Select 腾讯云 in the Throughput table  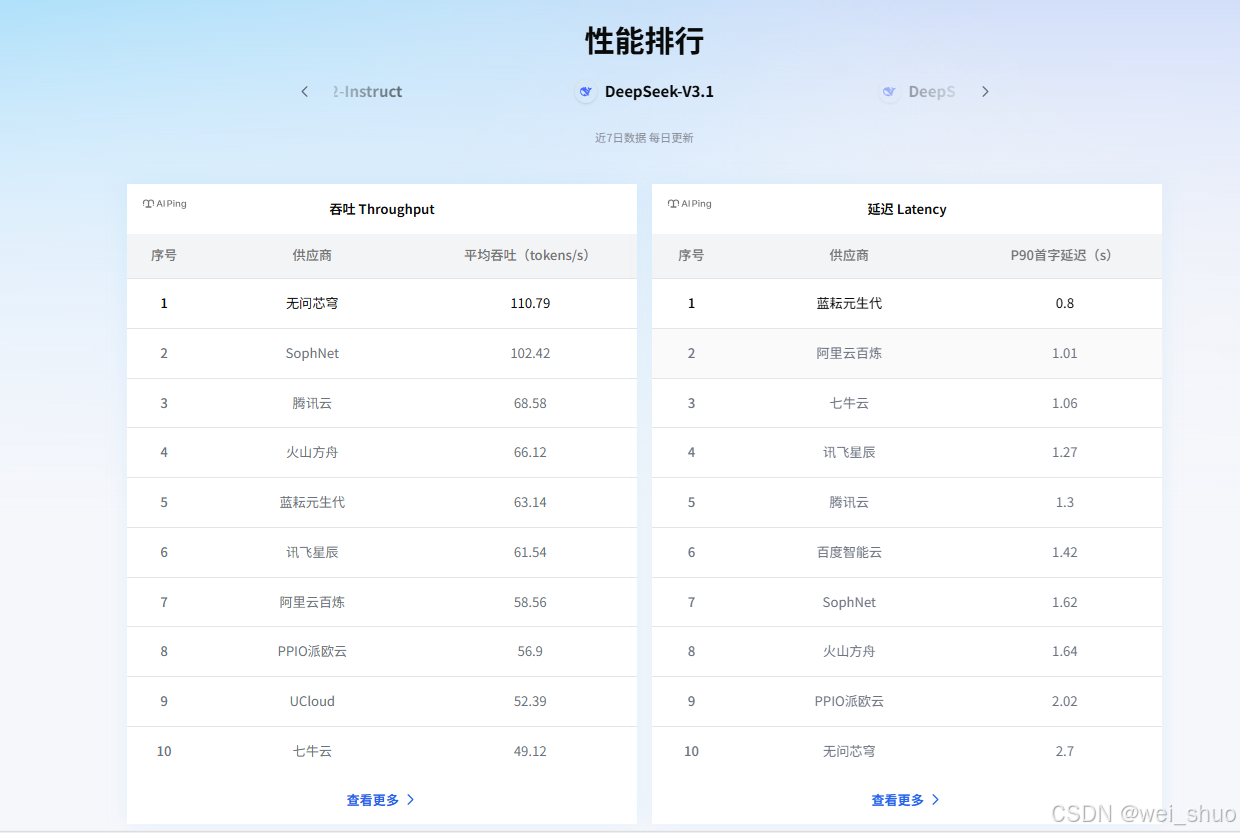click(x=312, y=403)
